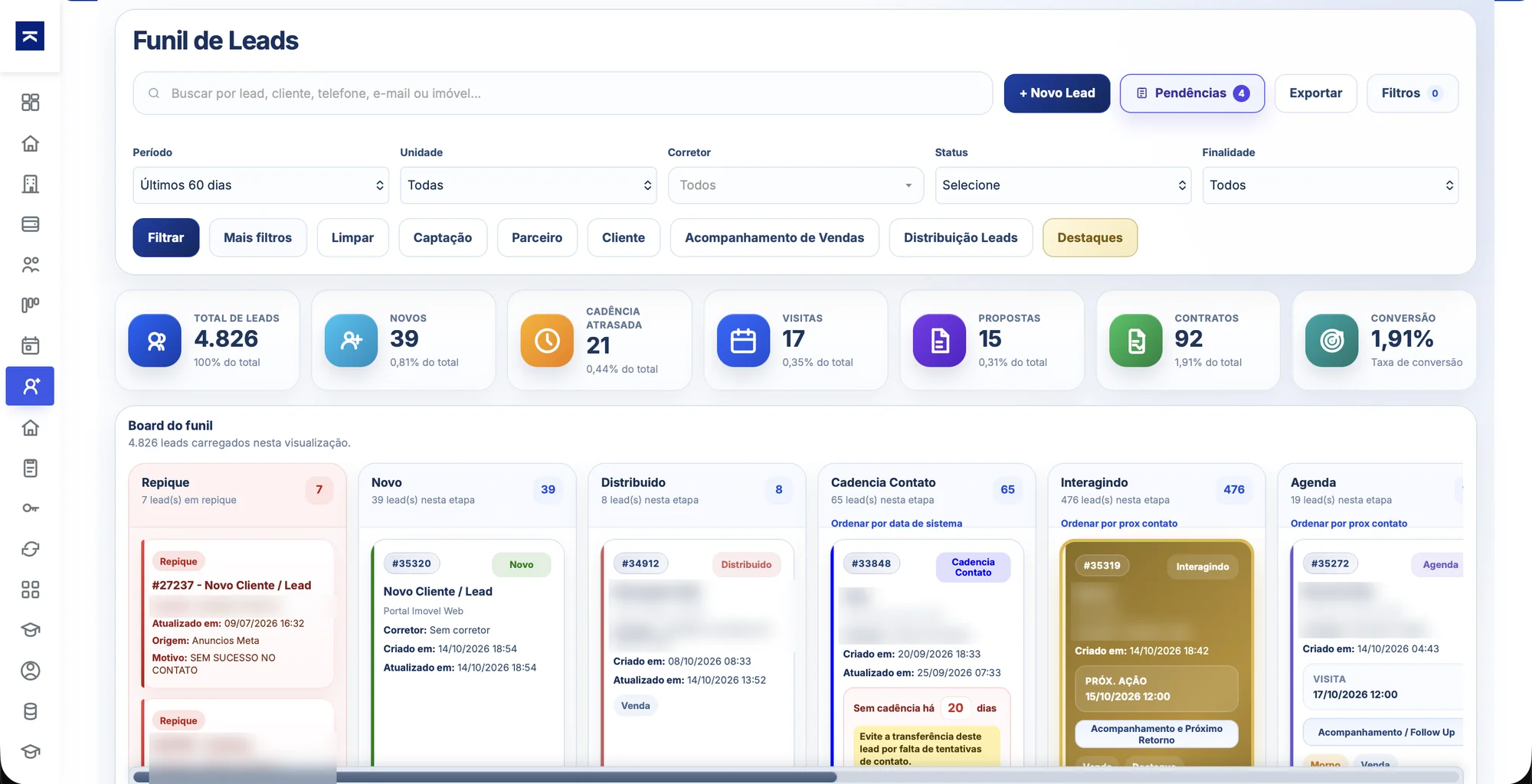Image resolution: width=1532 pixels, height=784 pixels.
Task: Click the app logo in the sidebar
Action: click(x=30, y=36)
